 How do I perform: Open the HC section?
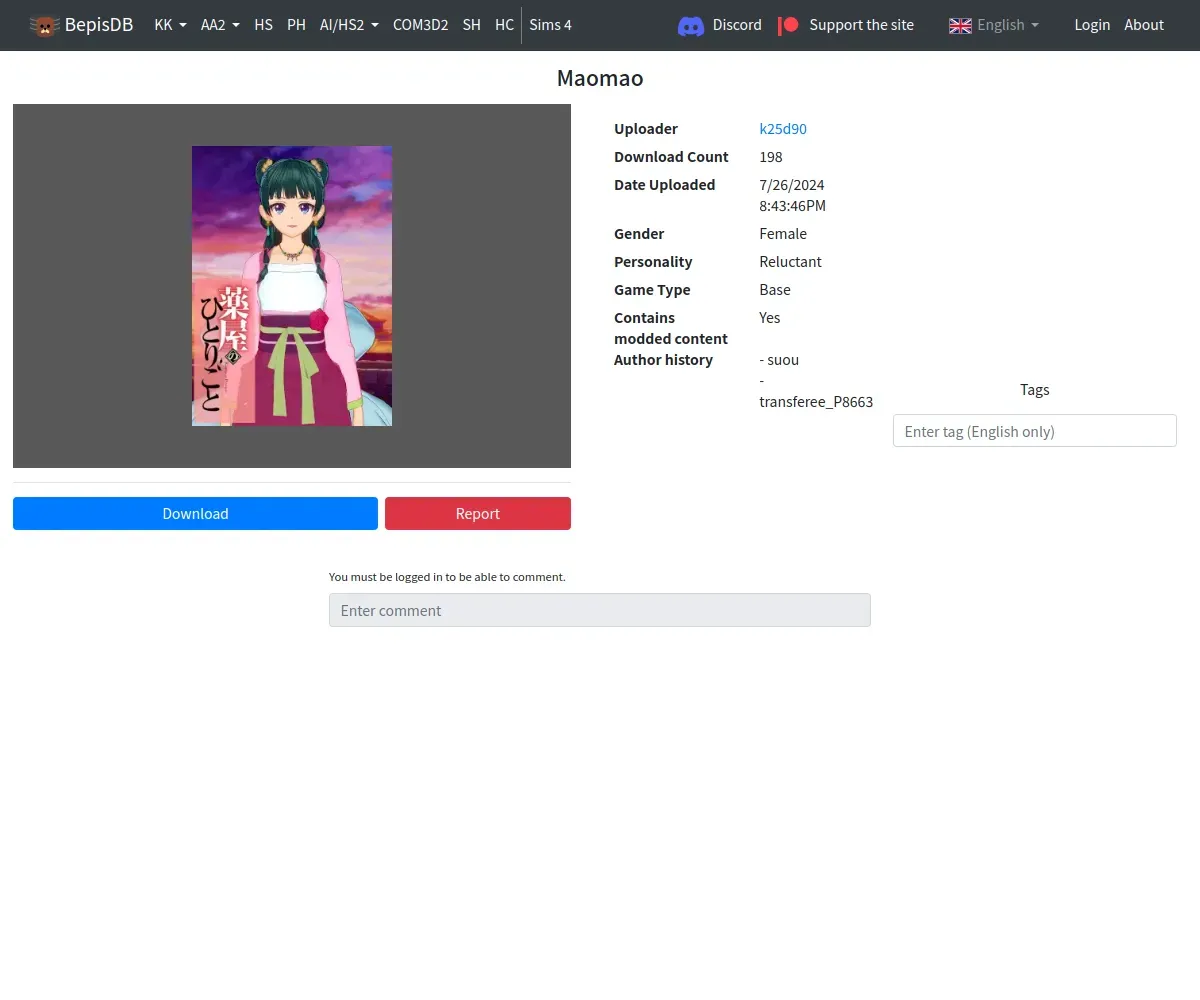point(504,25)
